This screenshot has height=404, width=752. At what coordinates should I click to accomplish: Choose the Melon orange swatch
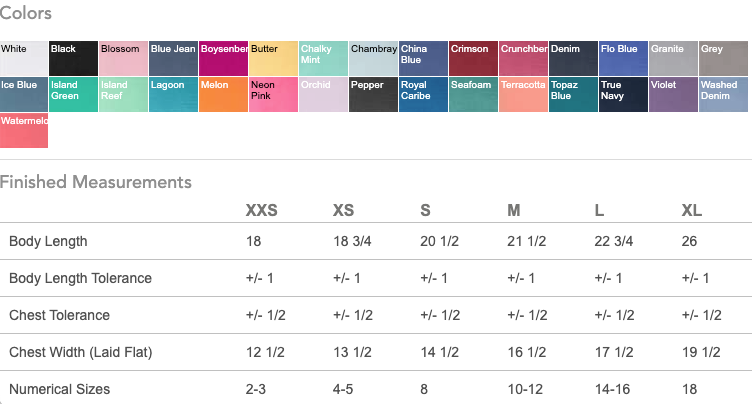224,94
